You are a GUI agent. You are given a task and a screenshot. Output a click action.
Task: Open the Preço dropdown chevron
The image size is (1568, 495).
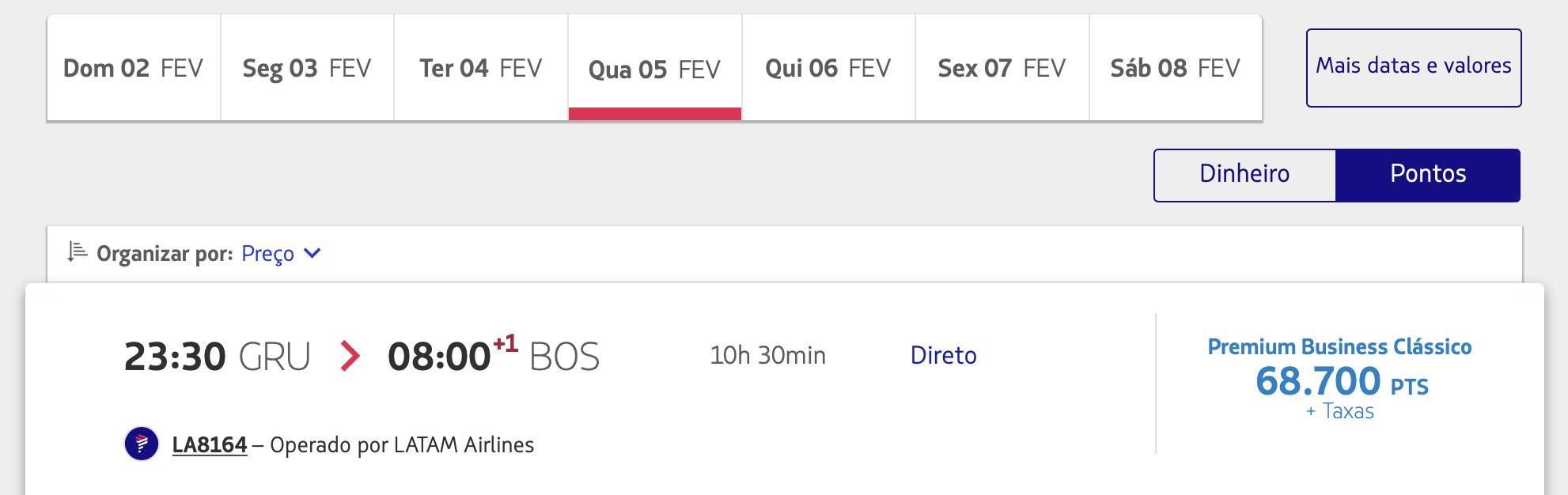(x=312, y=253)
